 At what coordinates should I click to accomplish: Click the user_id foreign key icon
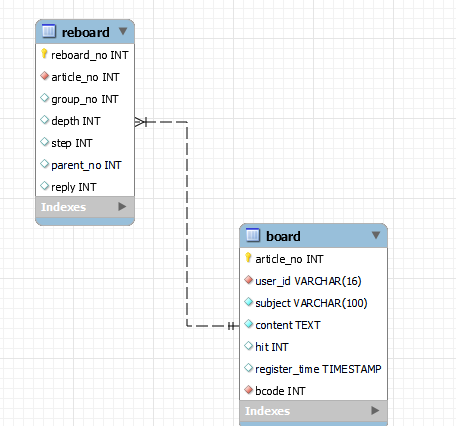click(248, 280)
